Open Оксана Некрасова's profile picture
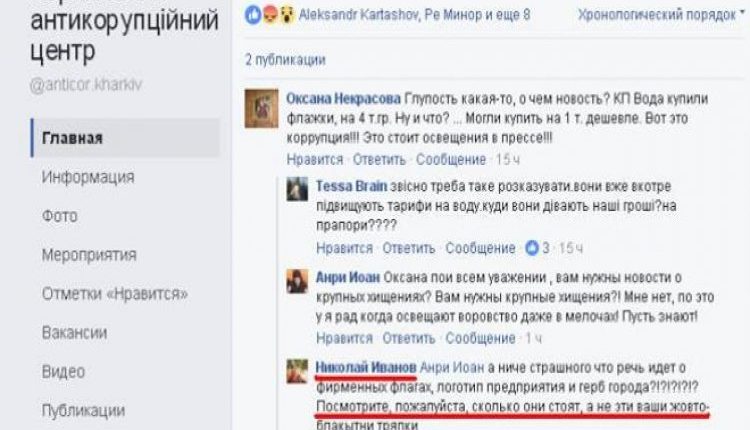The width and height of the screenshot is (750, 430). [x=261, y=109]
